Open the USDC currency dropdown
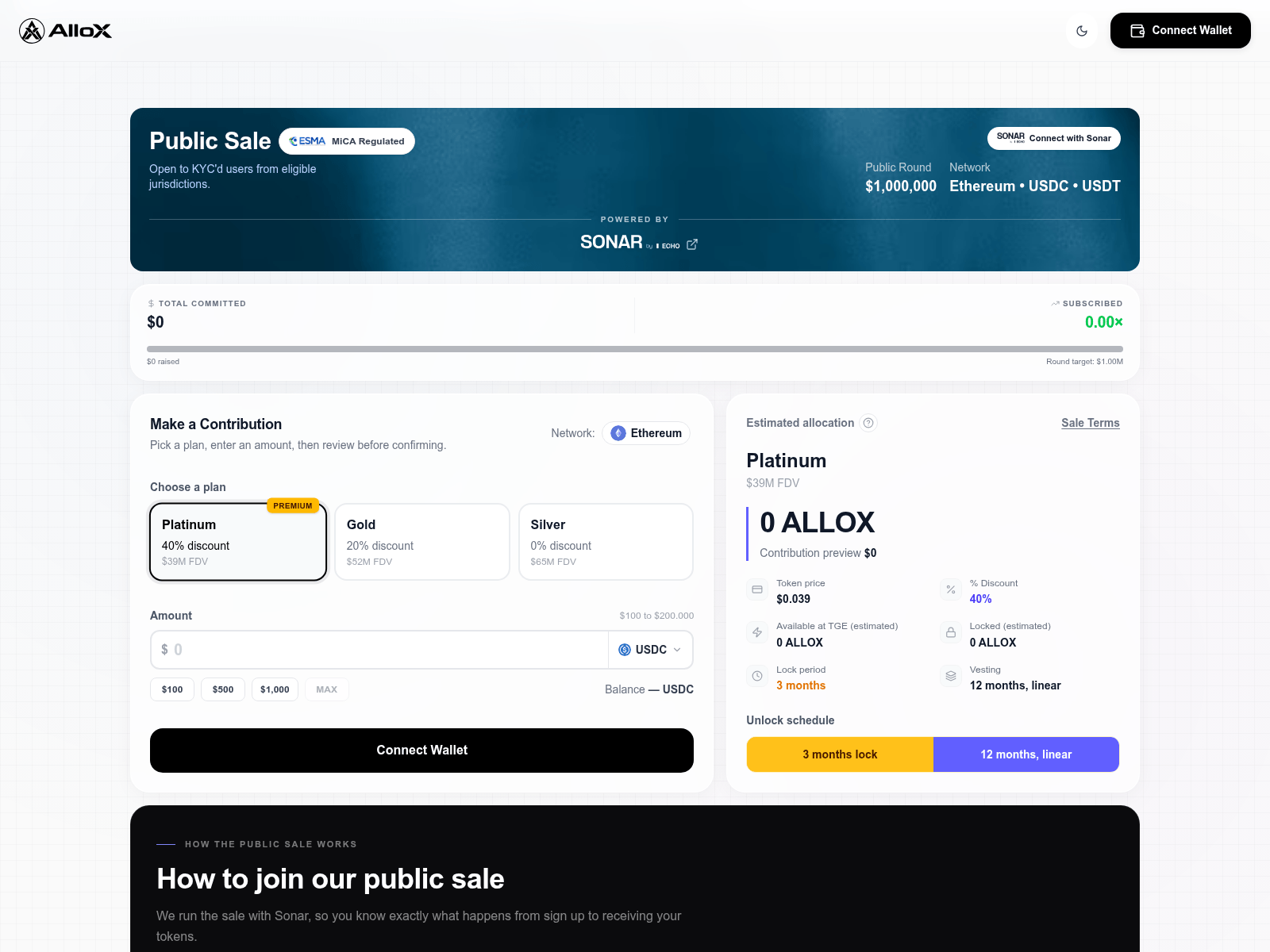 (x=650, y=650)
